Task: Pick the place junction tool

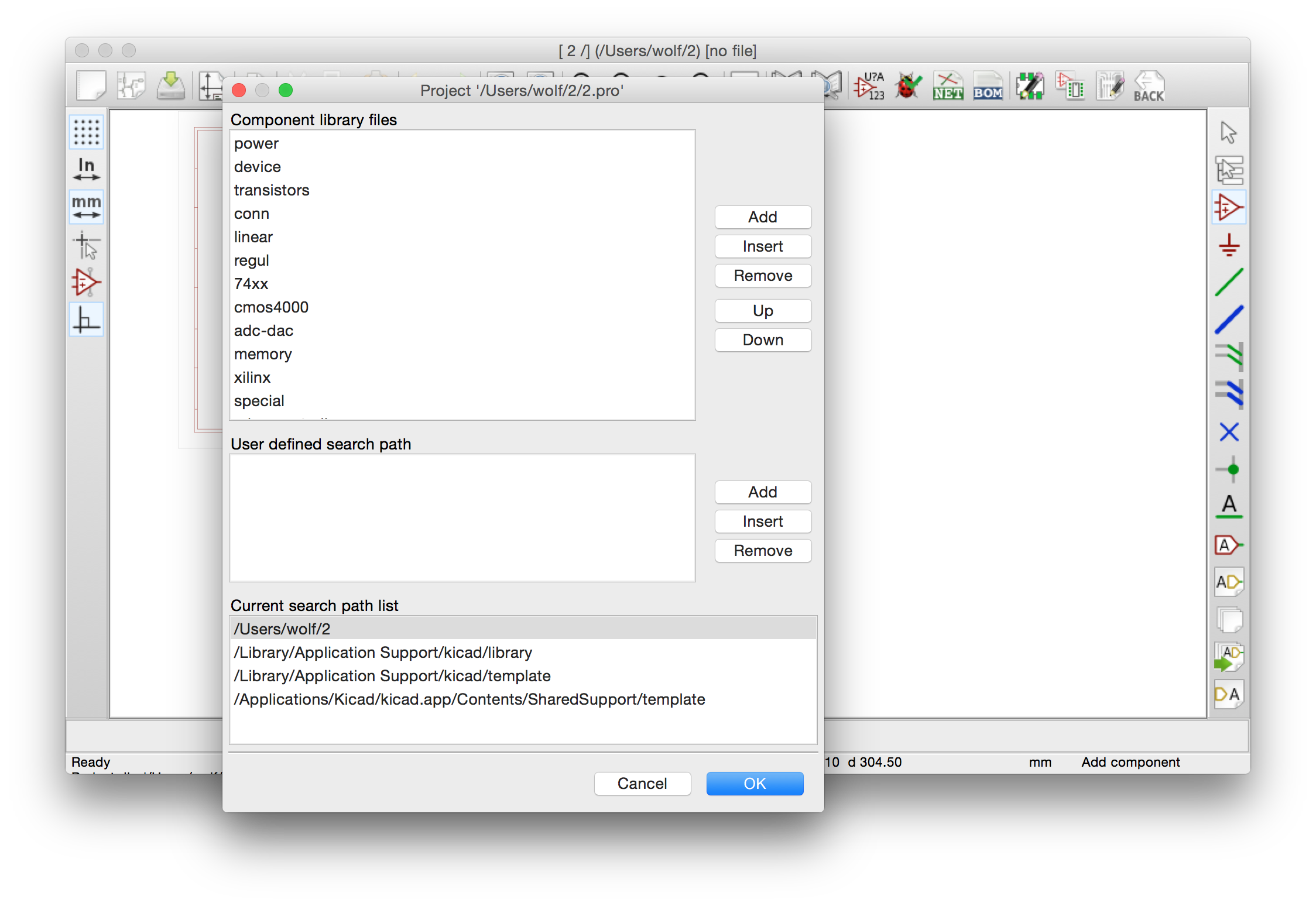Action: coord(1229,469)
